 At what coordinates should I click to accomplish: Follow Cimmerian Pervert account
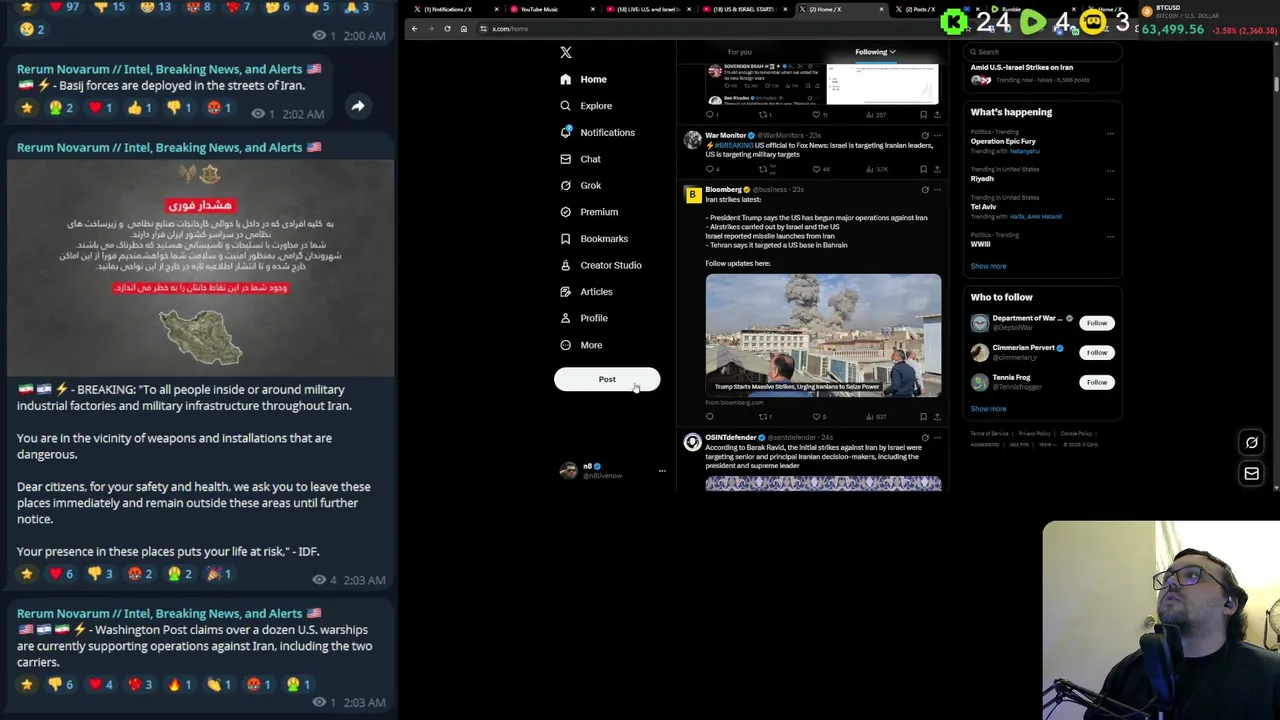tap(1097, 353)
